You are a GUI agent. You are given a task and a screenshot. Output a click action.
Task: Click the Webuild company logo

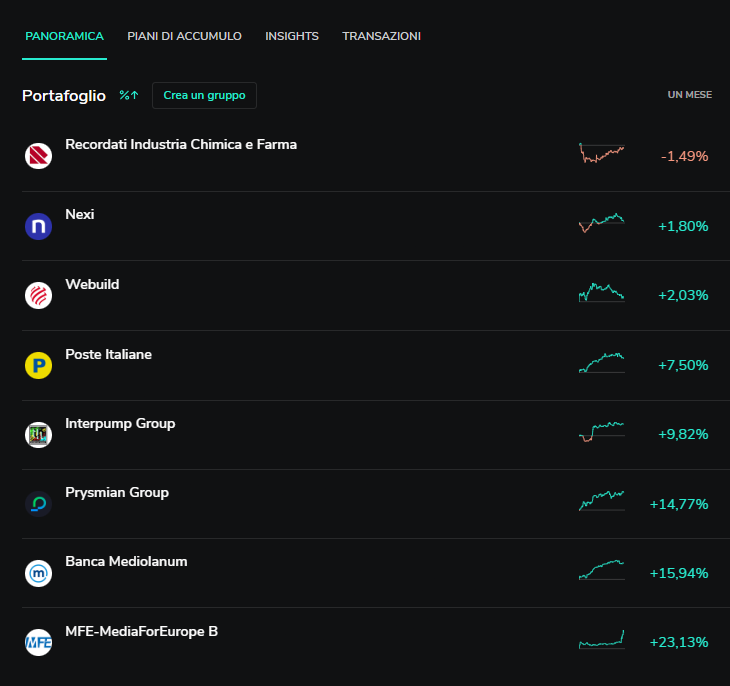coord(38,295)
